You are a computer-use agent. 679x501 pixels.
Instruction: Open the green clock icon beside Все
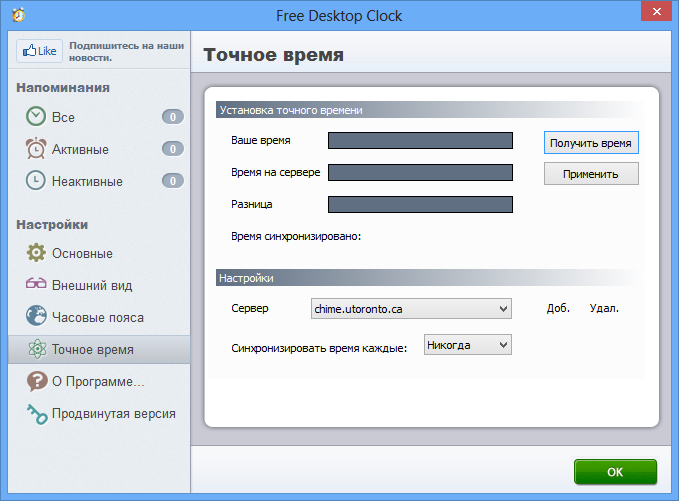(36, 117)
